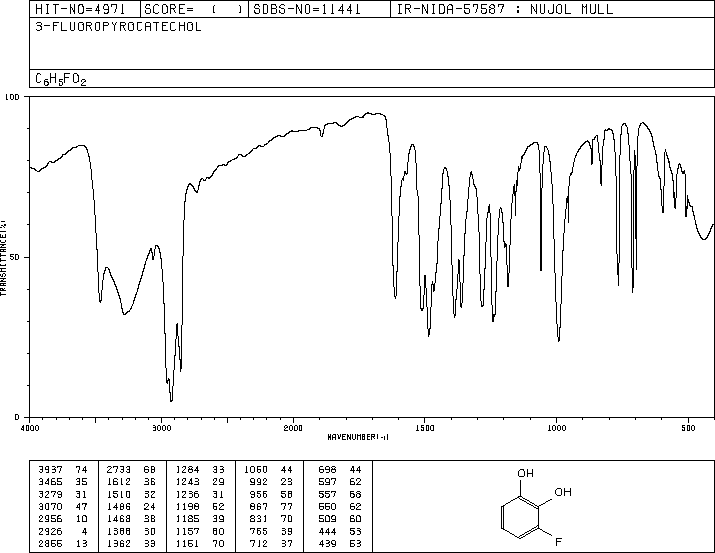The width and height of the screenshot is (715, 553).
Task: Click peak value 1157 in the table
Action: point(187,531)
